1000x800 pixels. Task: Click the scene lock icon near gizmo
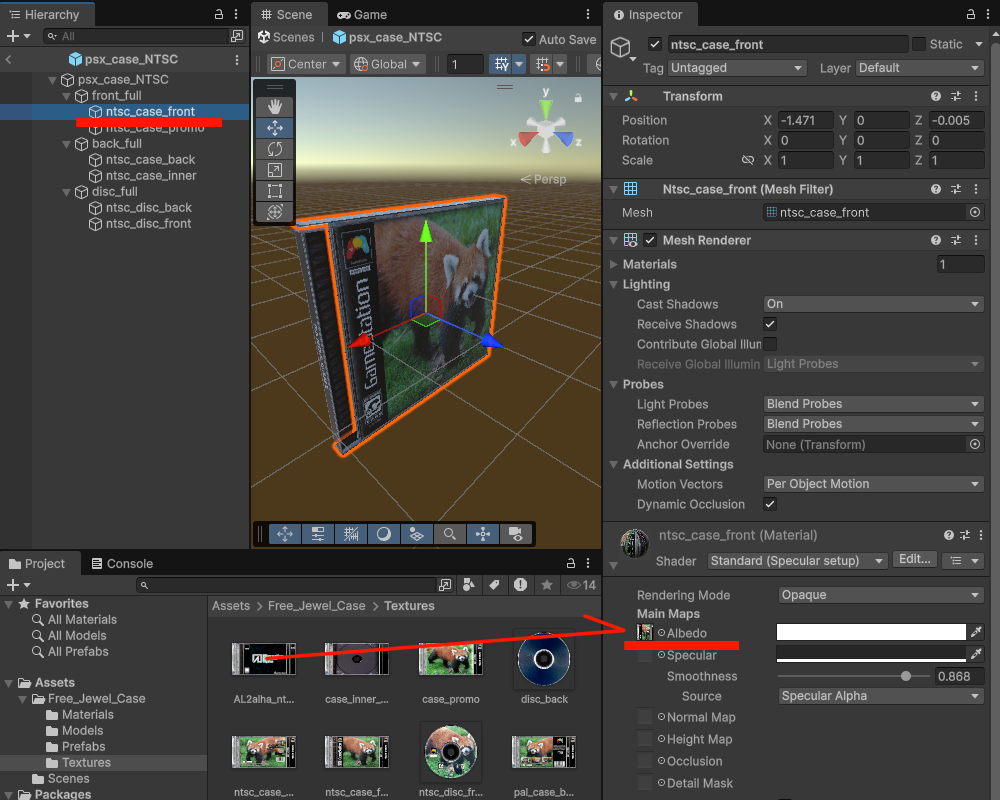pyautogui.click(x=578, y=98)
